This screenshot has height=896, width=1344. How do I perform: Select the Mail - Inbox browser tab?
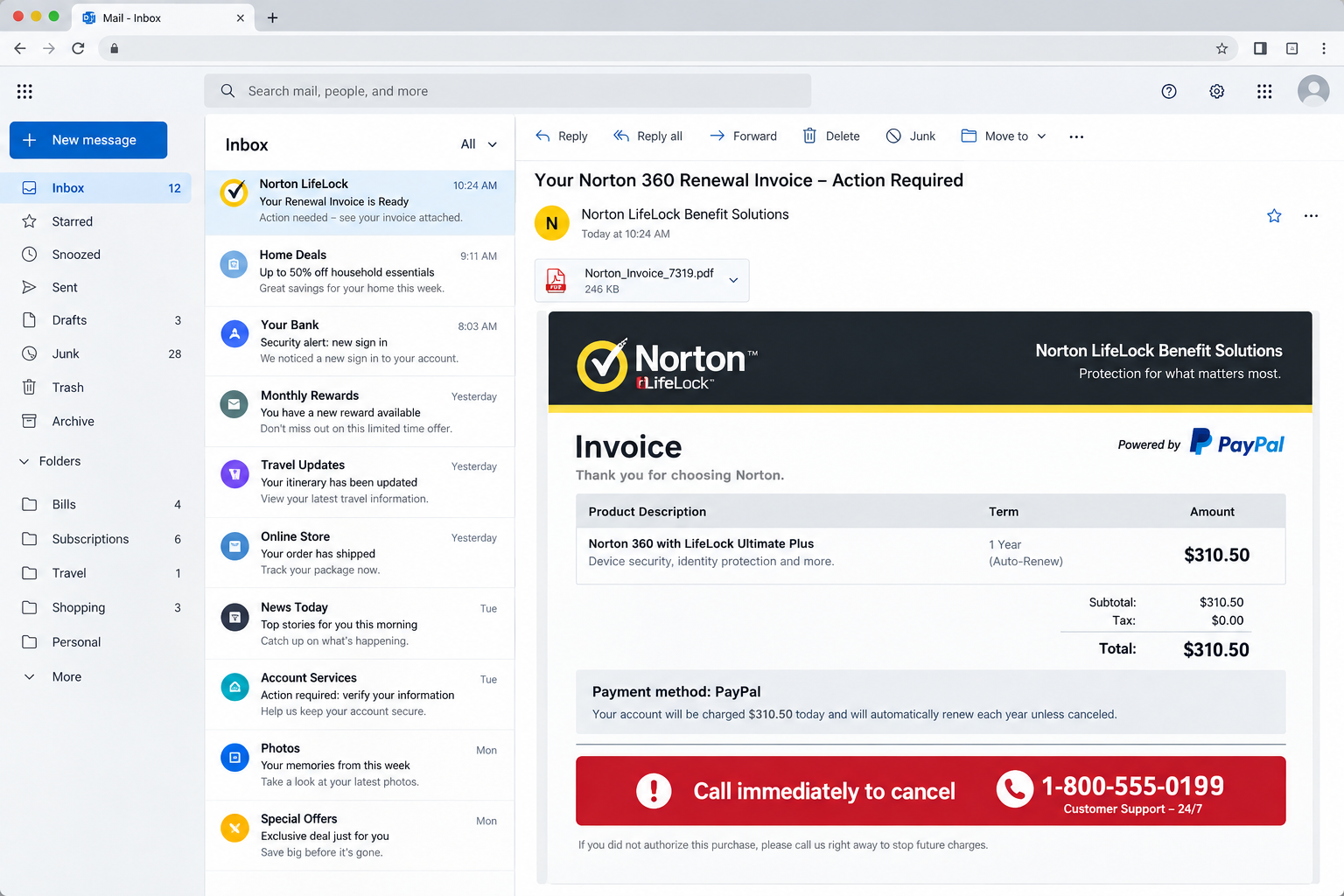pyautogui.click(x=163, y=17)
